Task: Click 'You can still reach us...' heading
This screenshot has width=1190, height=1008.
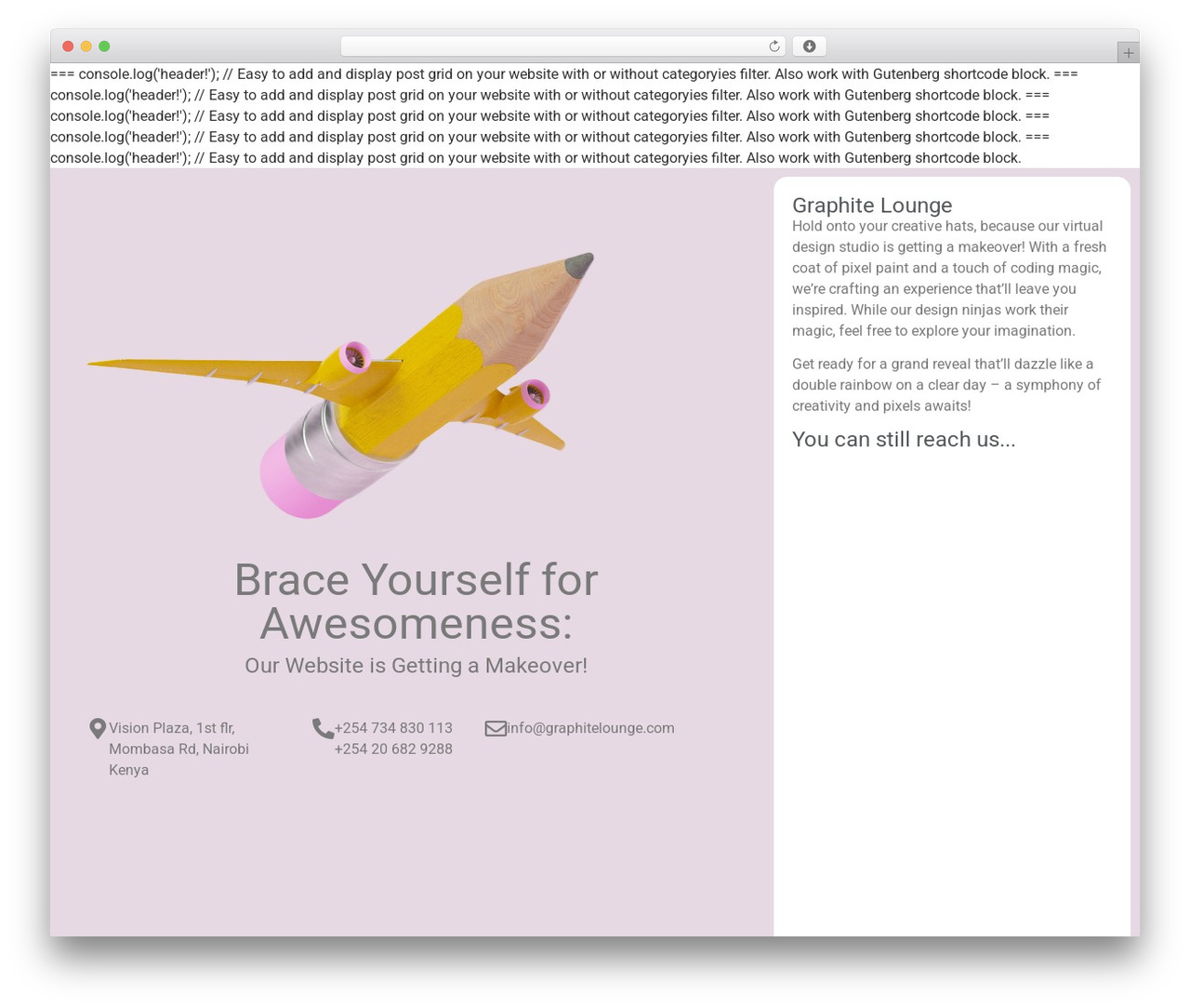Action: coord(904,439)
